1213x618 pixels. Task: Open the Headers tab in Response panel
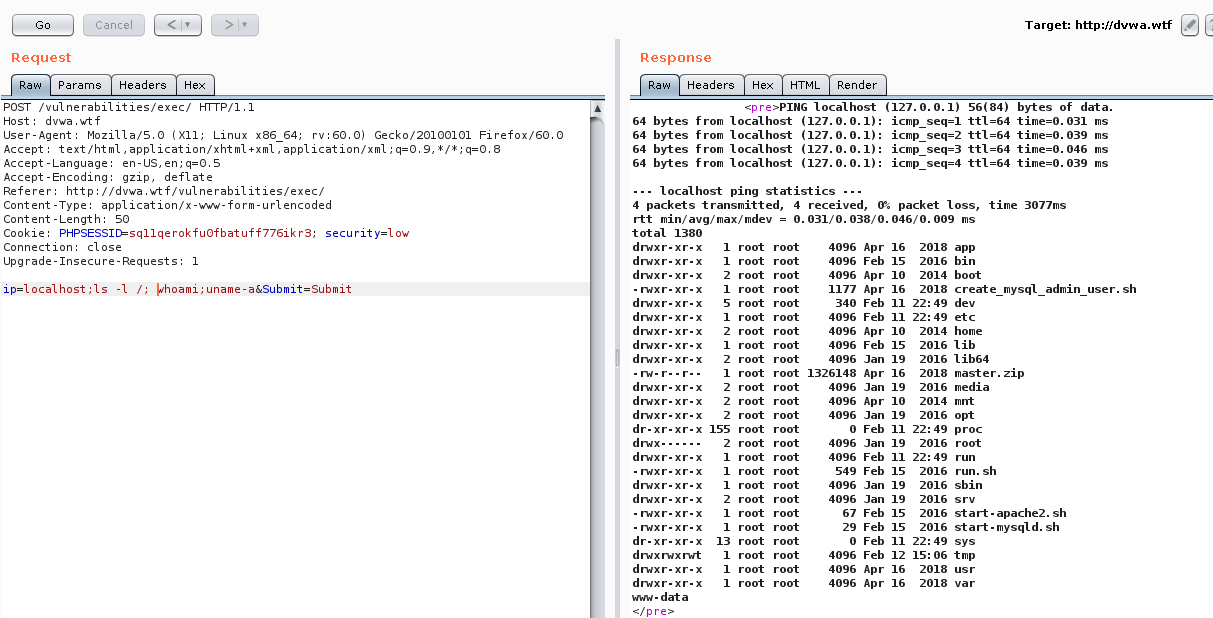[x=711, y=85]
